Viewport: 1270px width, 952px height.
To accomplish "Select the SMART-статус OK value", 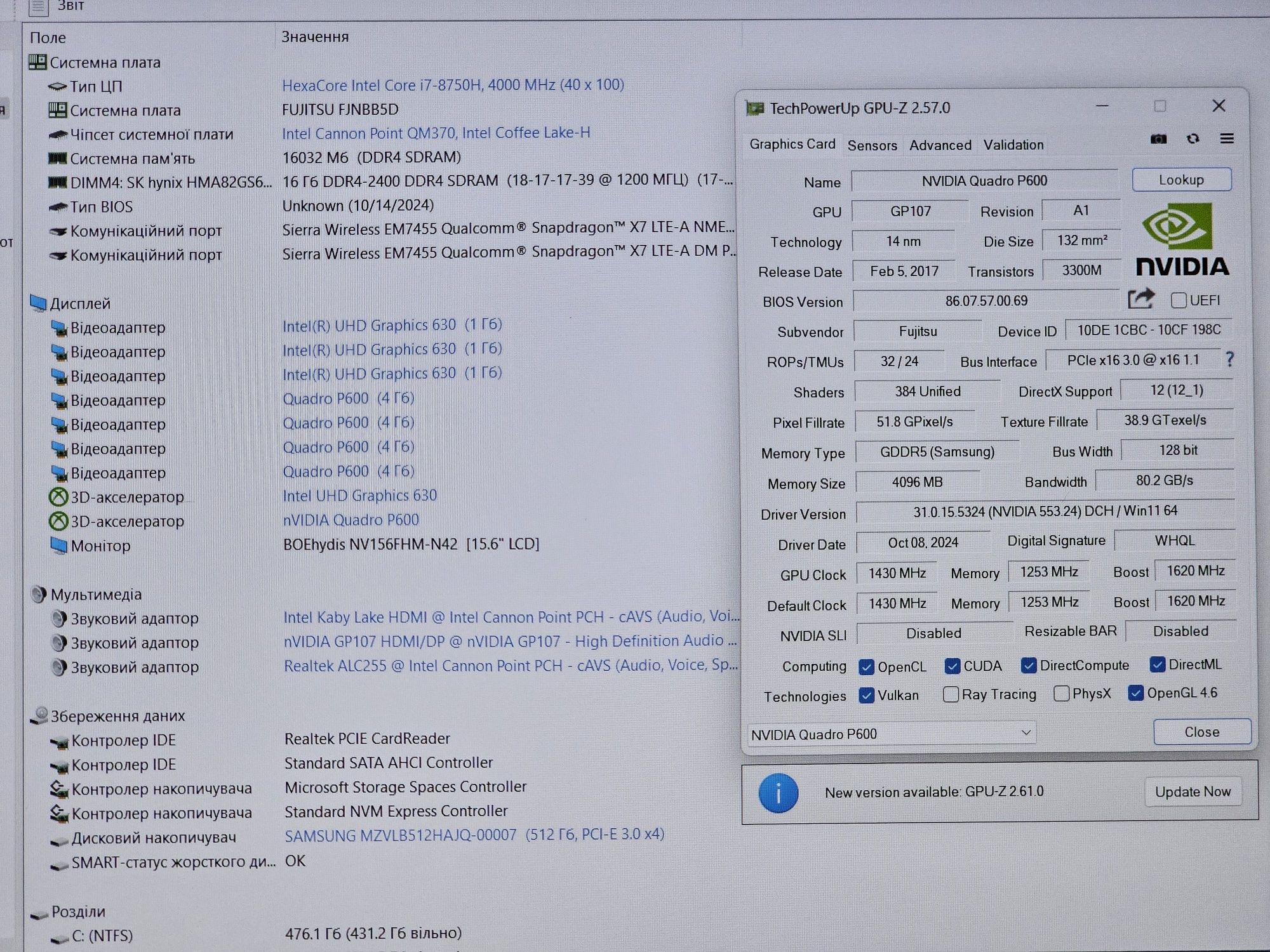I will point(295,861).
